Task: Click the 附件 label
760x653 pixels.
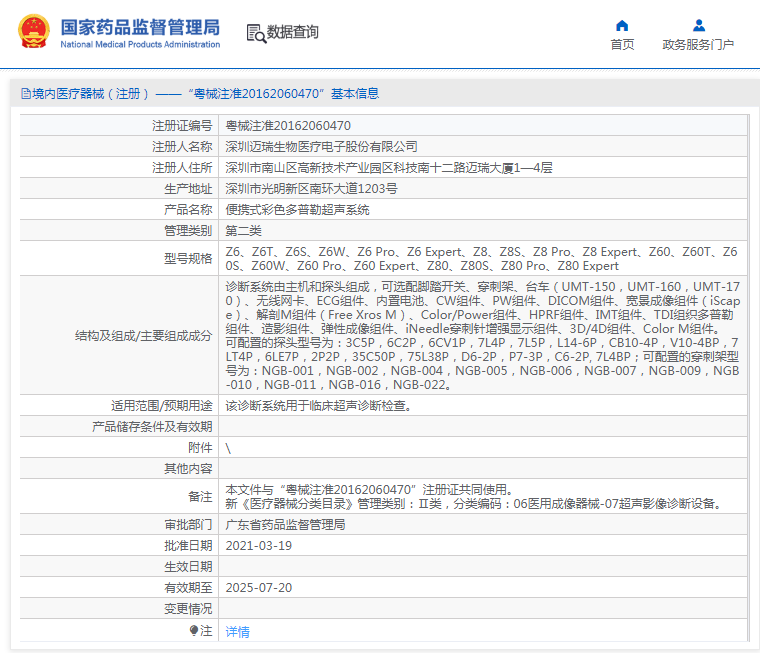Action: (x=200, y=447)
